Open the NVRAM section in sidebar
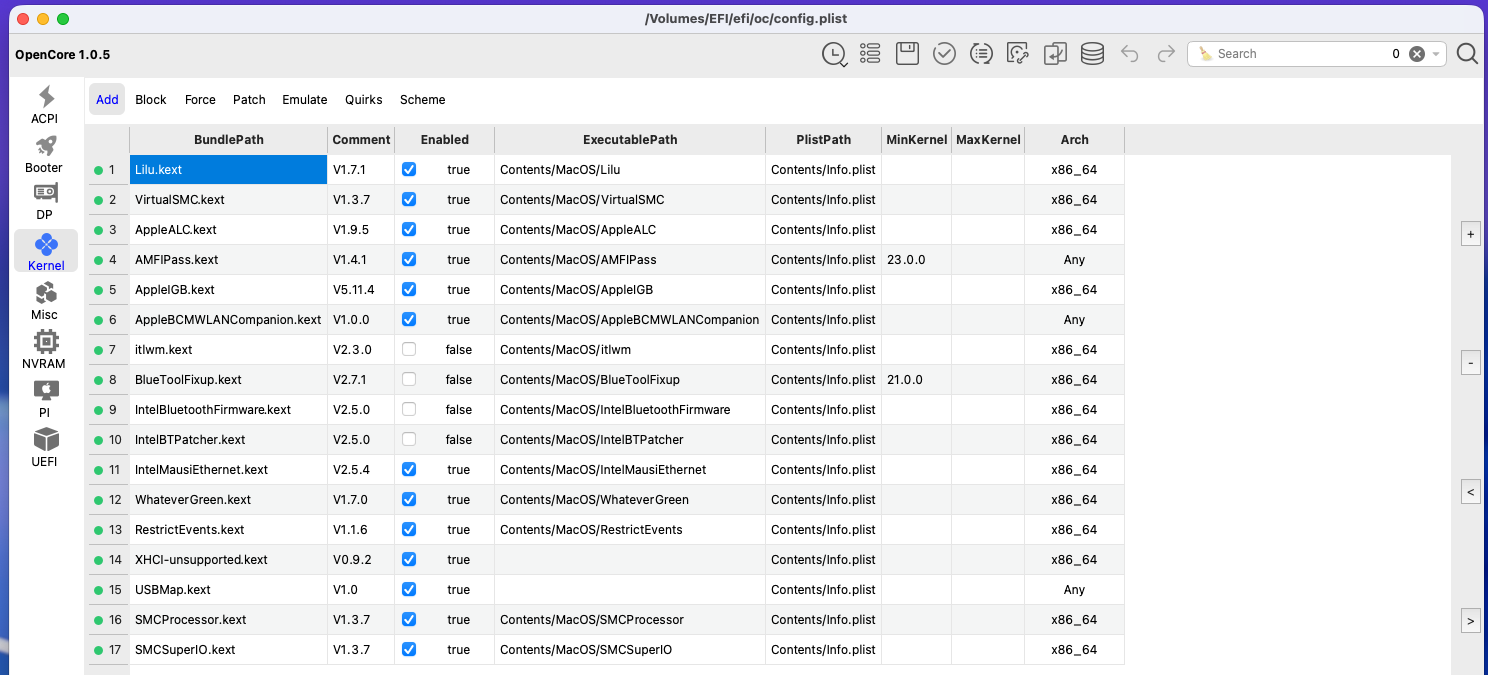 click(44, 350)
